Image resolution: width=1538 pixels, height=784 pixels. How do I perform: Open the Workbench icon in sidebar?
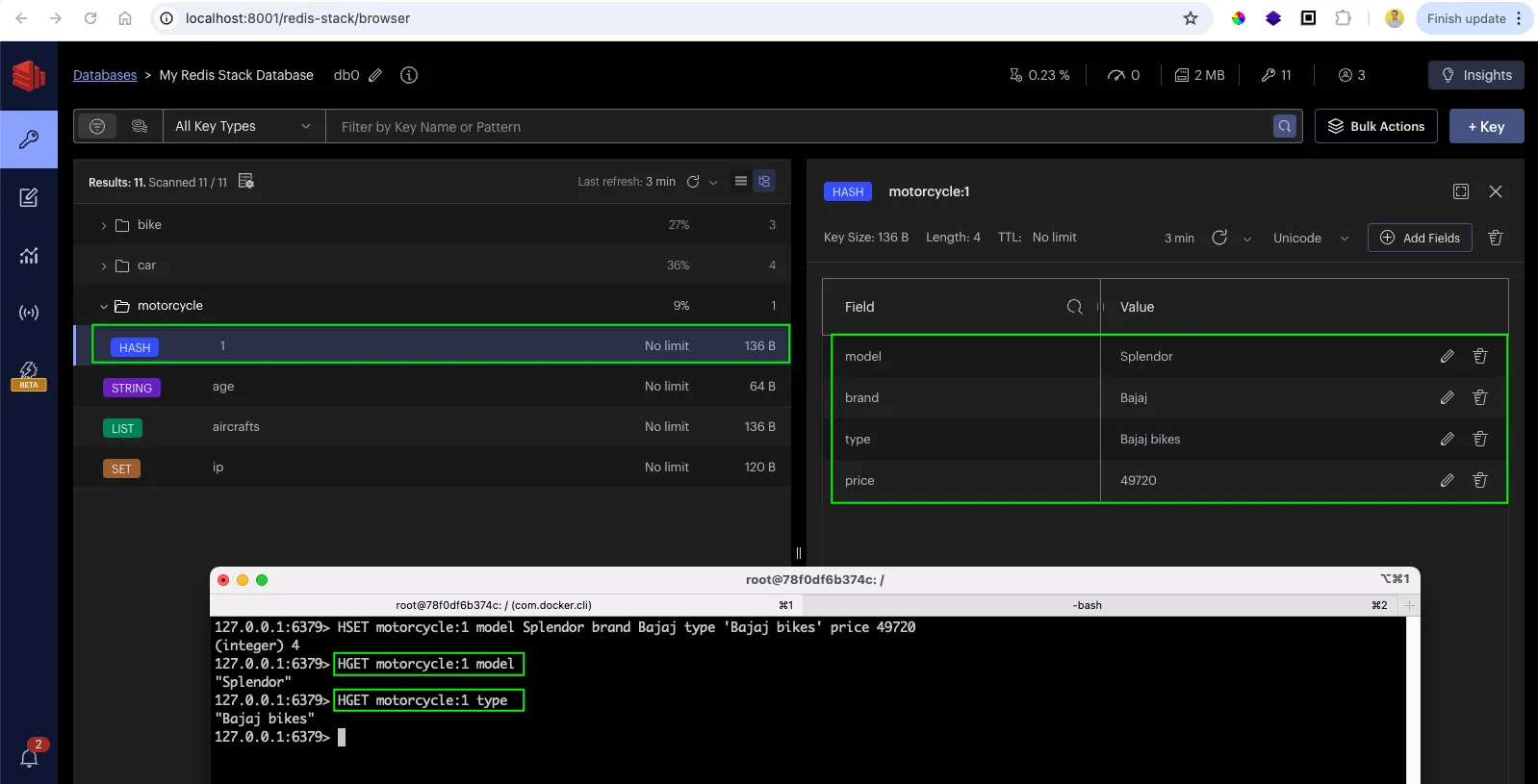coord(29,197)
